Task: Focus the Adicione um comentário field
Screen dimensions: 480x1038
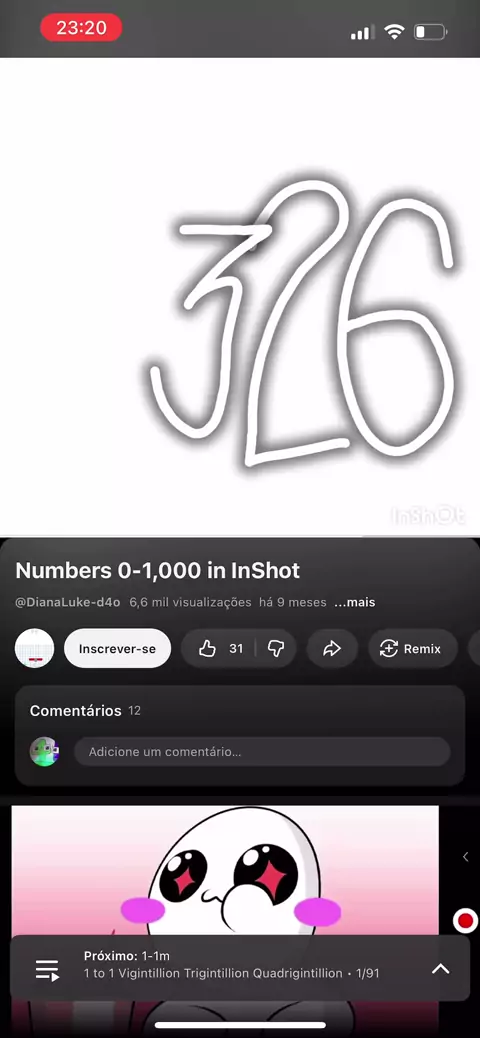Action: click(262, 751)
